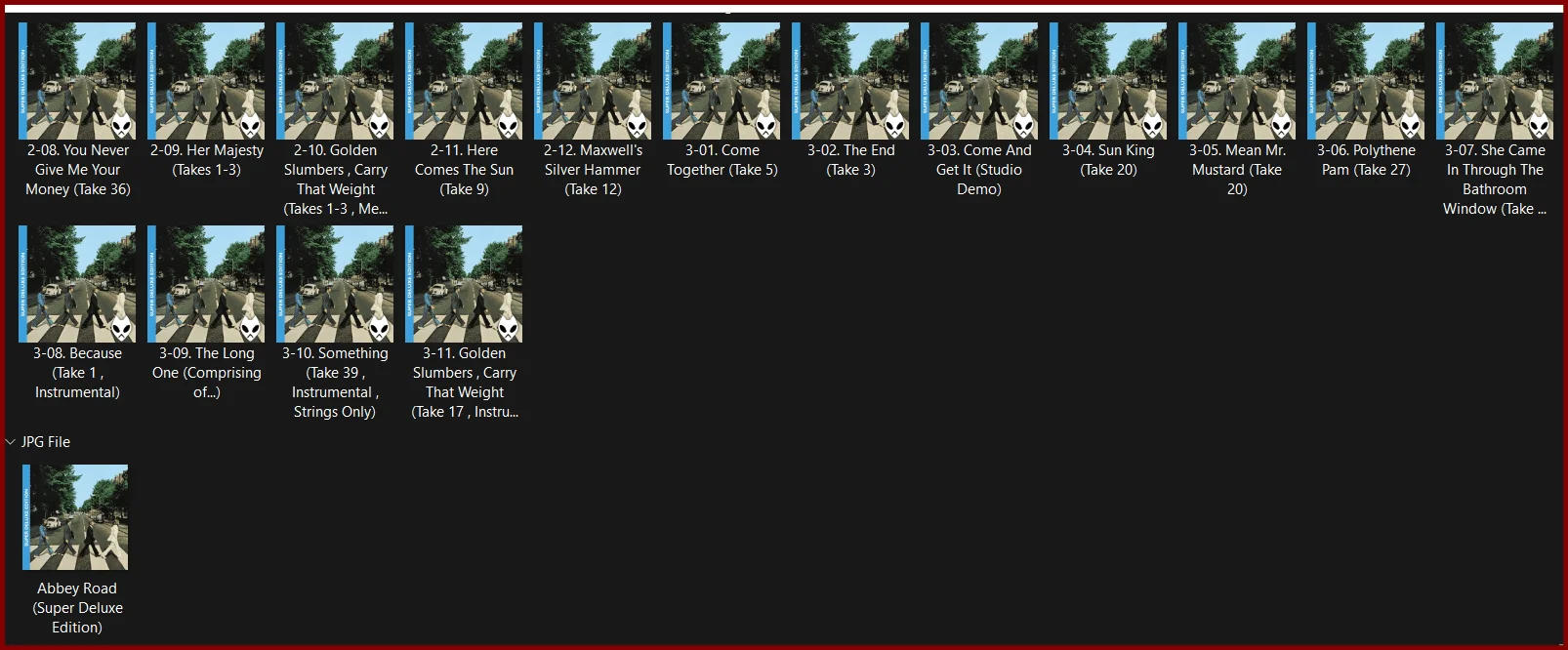1568x650 pixels.
Task: Click the file name '3-07. She Came In Through The Bathroom Window'
Action: click(x=1495, y=180)
